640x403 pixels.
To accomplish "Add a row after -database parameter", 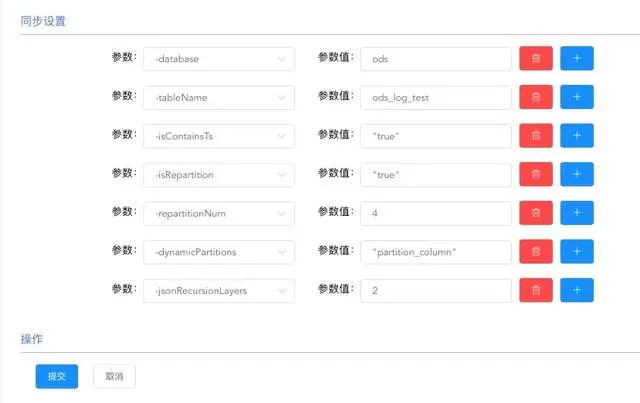I will coord(577,59).
